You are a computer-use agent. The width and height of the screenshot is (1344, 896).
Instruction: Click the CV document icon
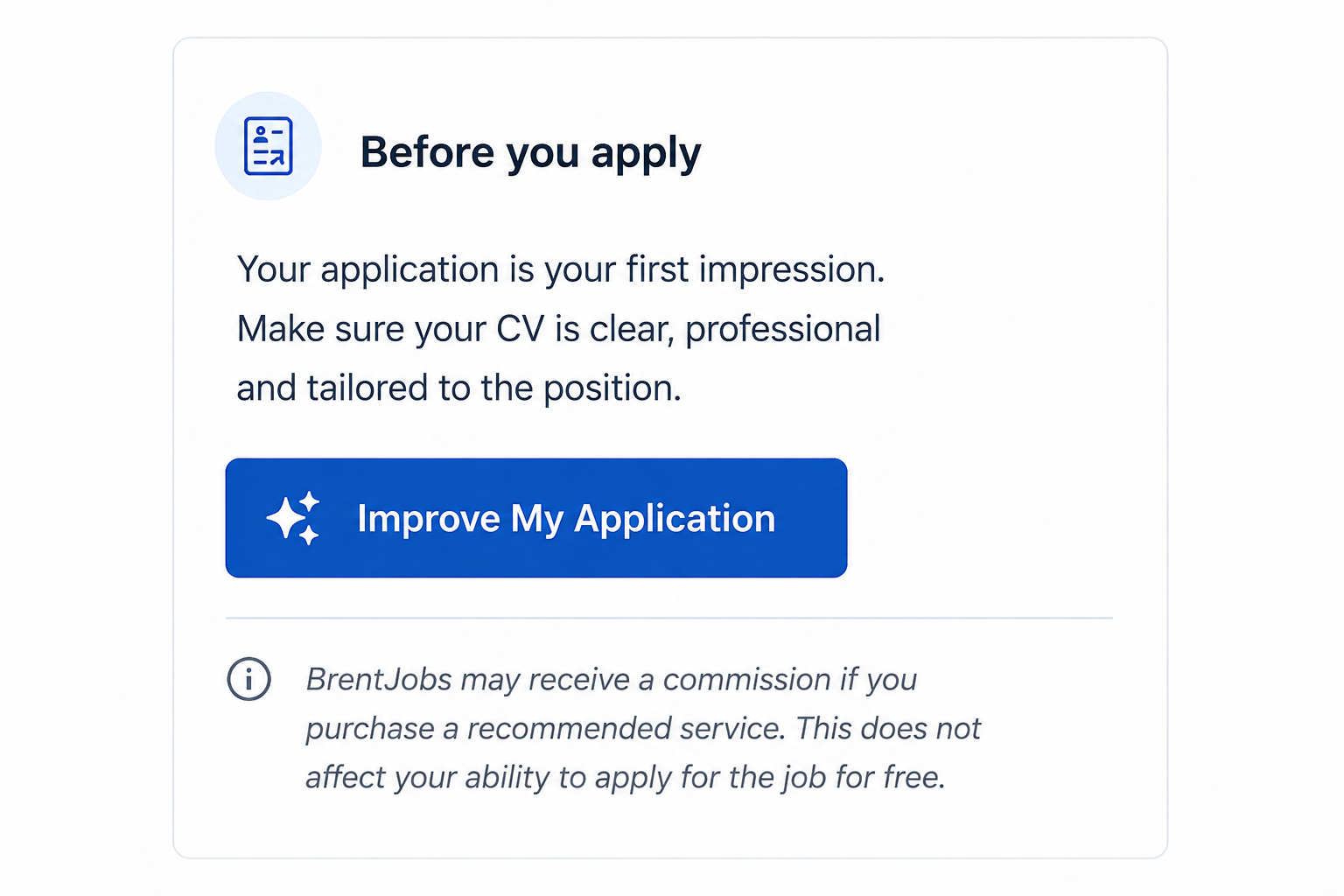(x=268, y=146)
